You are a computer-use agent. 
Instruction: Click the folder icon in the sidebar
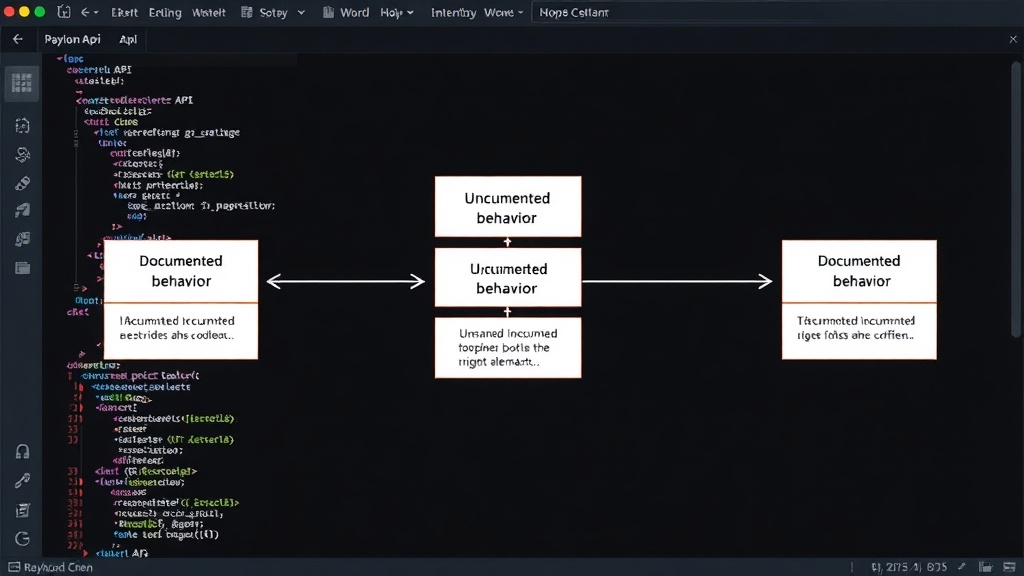(22, 268)
